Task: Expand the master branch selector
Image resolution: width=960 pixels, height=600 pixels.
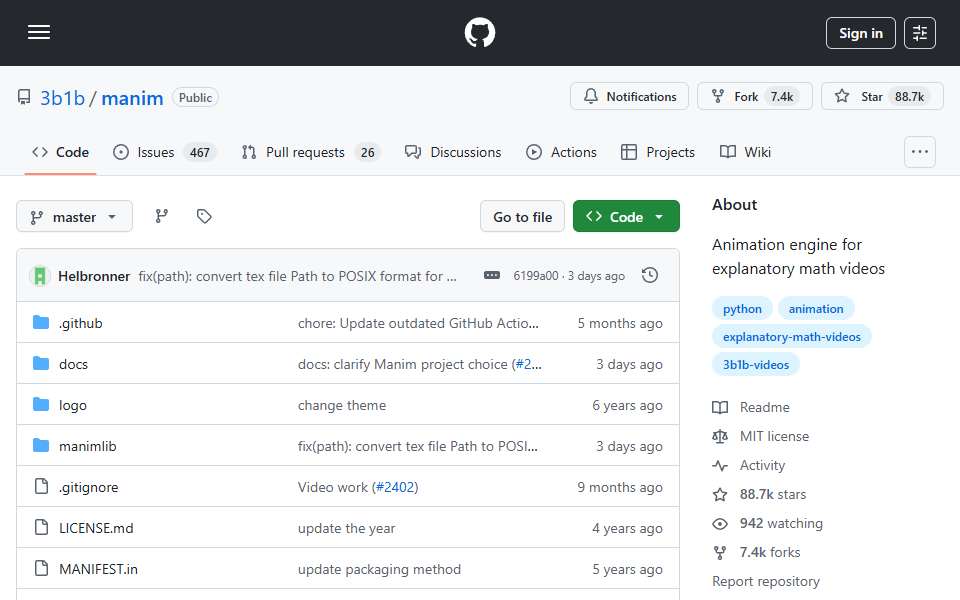Action: pos(75,217)
